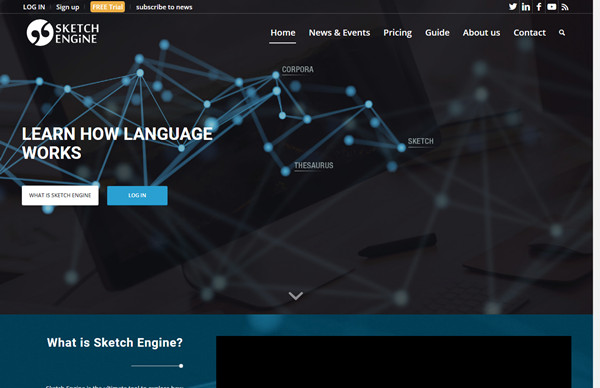Open the YouTube social icon
600x388 pixels.
point(551,7)
